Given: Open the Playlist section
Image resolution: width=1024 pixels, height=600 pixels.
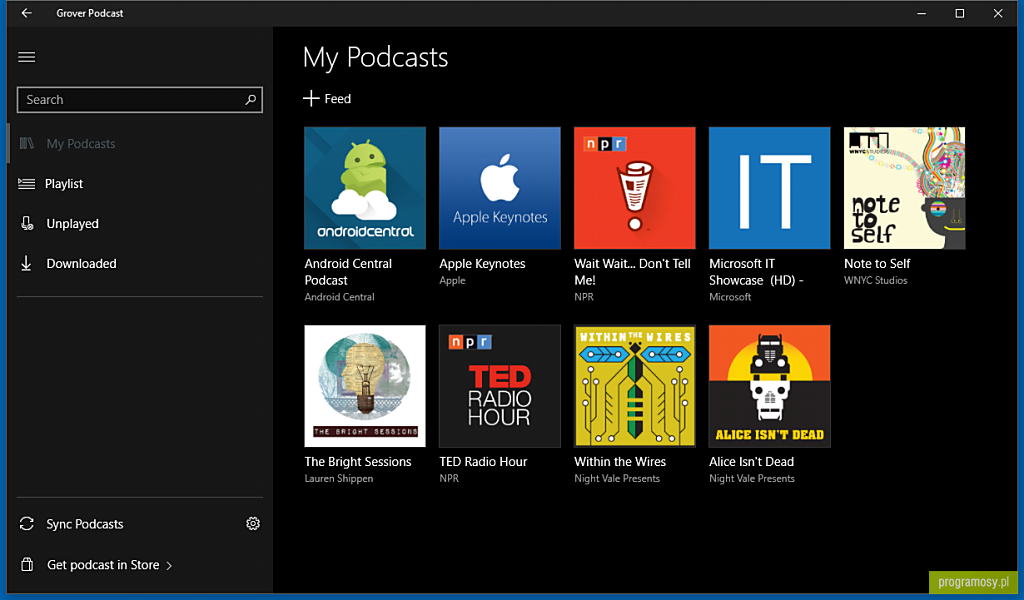Looking at the screenshot, I should tap(140, 183).
